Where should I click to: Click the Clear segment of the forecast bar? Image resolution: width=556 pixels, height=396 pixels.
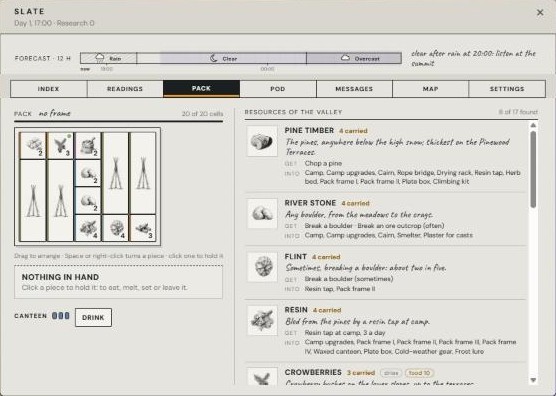pos(222,58)
